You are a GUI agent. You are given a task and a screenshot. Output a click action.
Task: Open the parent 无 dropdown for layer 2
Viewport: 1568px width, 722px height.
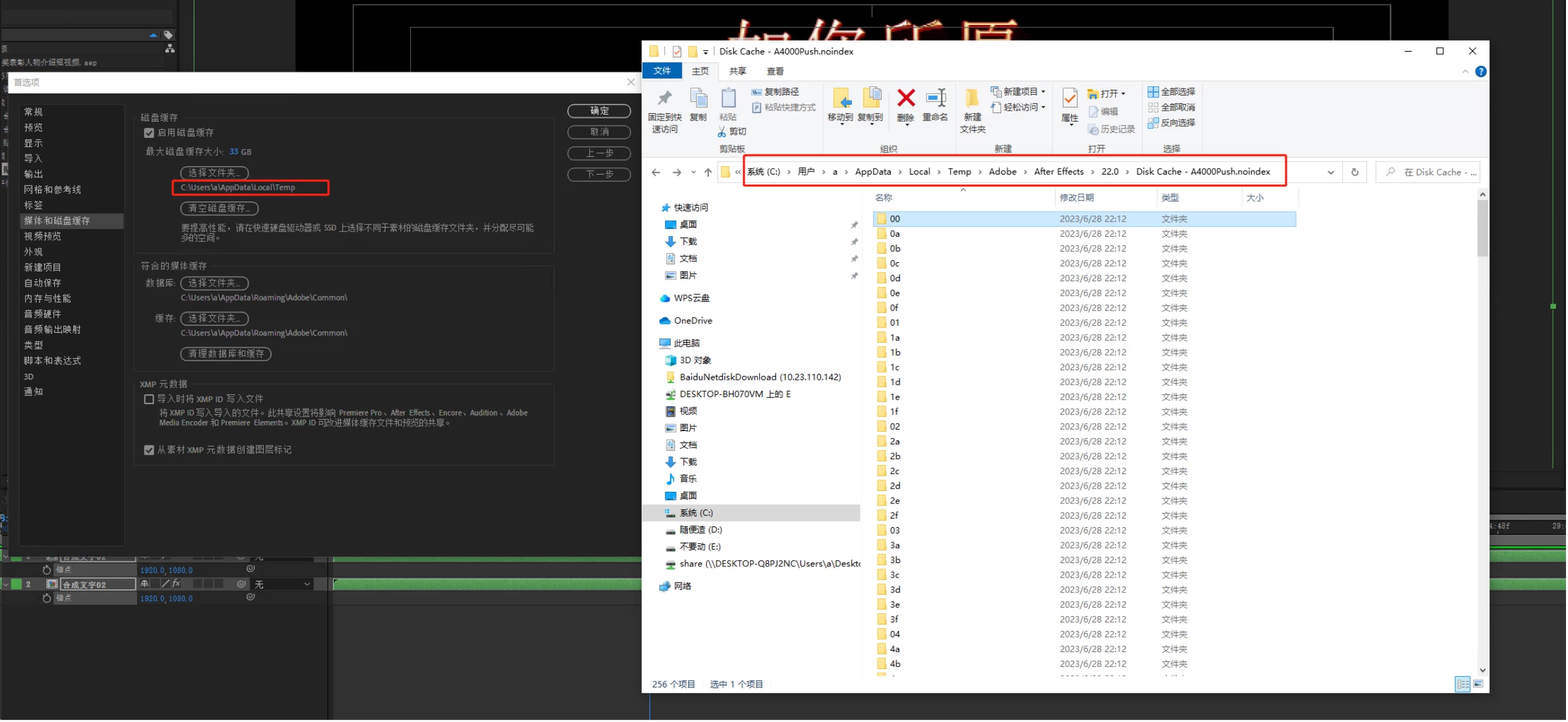(x=282, y=585)
